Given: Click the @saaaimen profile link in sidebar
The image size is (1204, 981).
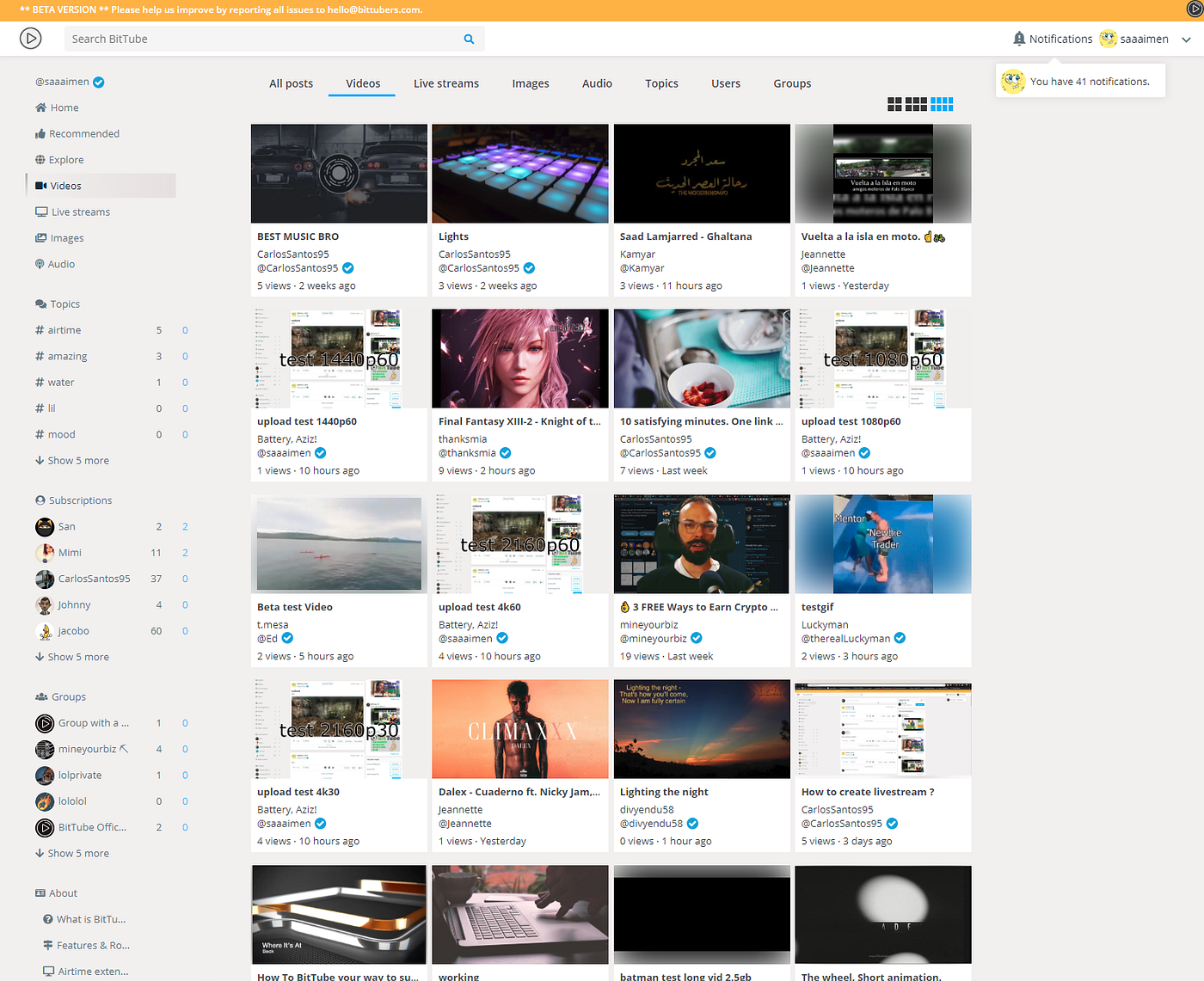Looking at the screenshot, I should [x=62, y=82].
